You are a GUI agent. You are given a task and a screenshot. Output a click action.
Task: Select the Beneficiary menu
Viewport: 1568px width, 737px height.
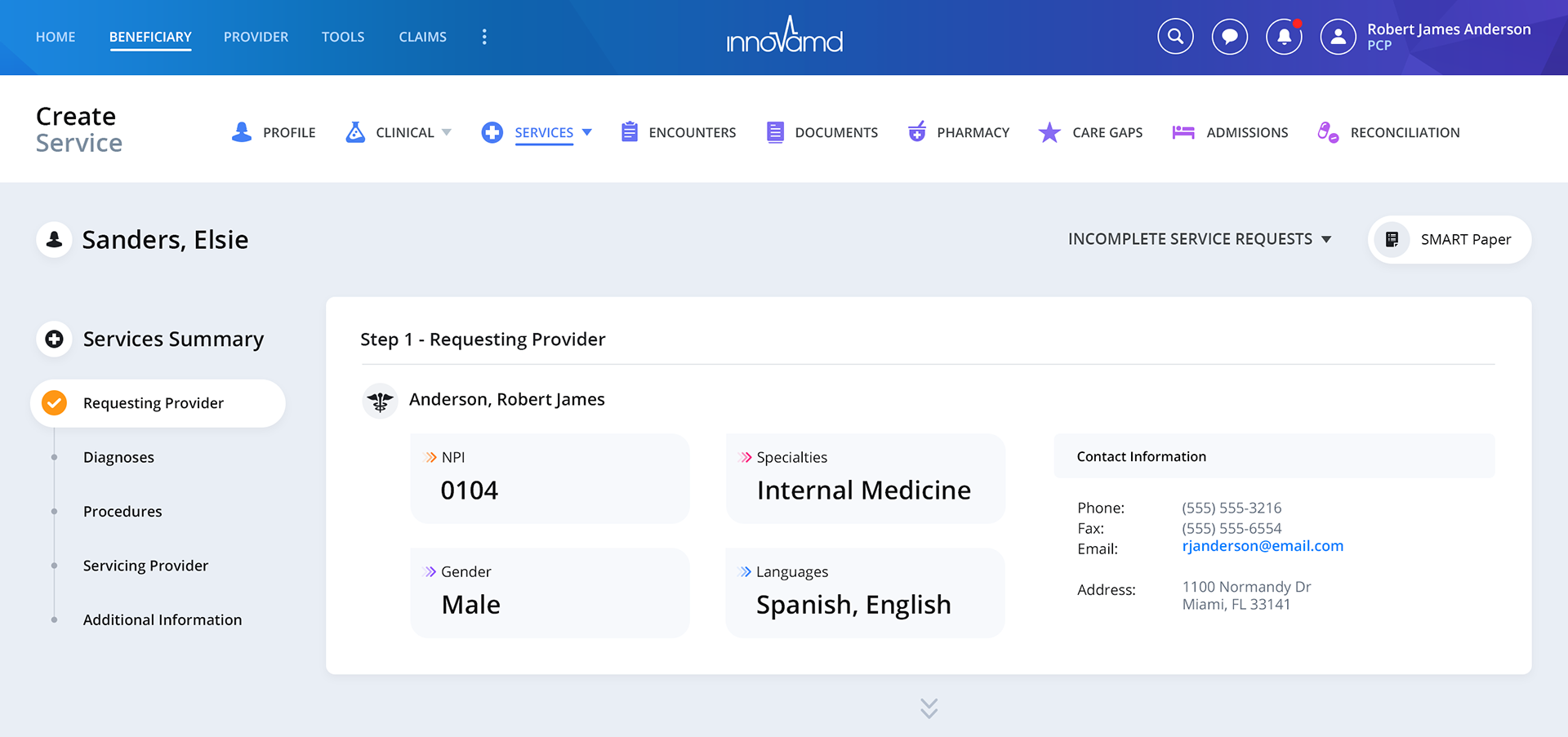[x=150, y=37]
